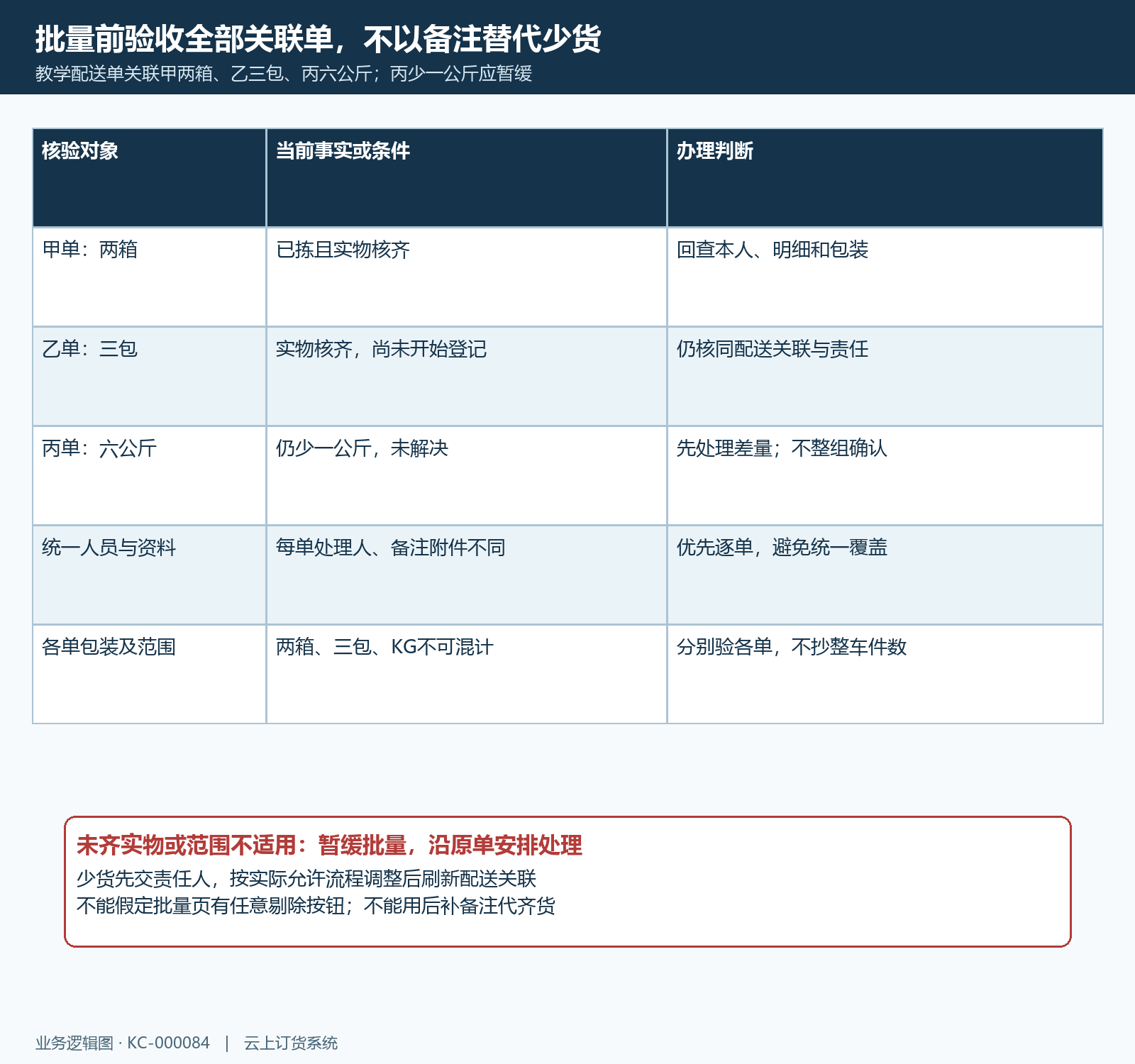Image resolution: width=1135 pixels, height=1064 pixels.
Task: Click the cell "实物核齐，尚未开始登记"
Action: [x=467, y=377]
